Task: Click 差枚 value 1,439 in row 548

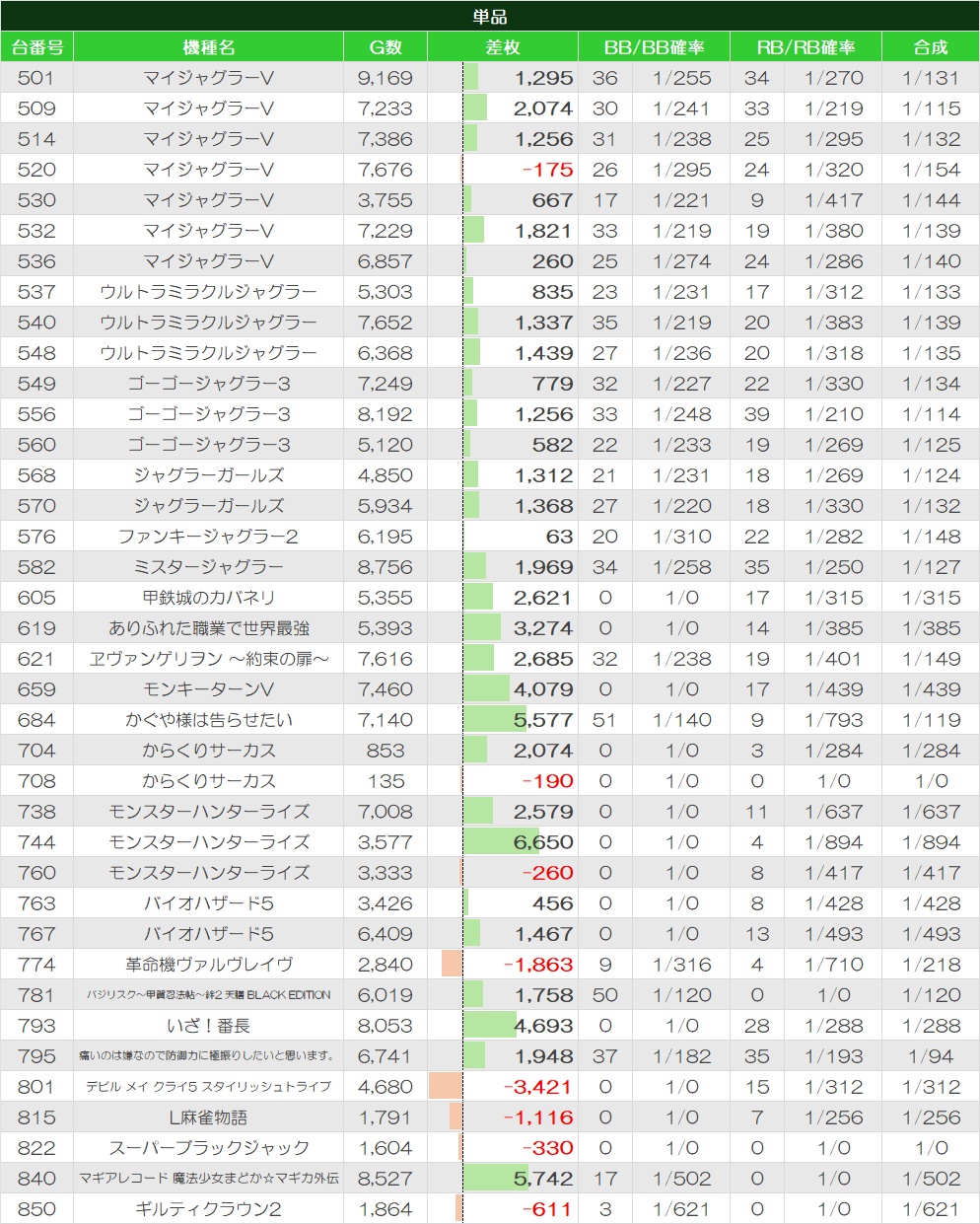Action: pyautogui.click(x=543, y=353)
